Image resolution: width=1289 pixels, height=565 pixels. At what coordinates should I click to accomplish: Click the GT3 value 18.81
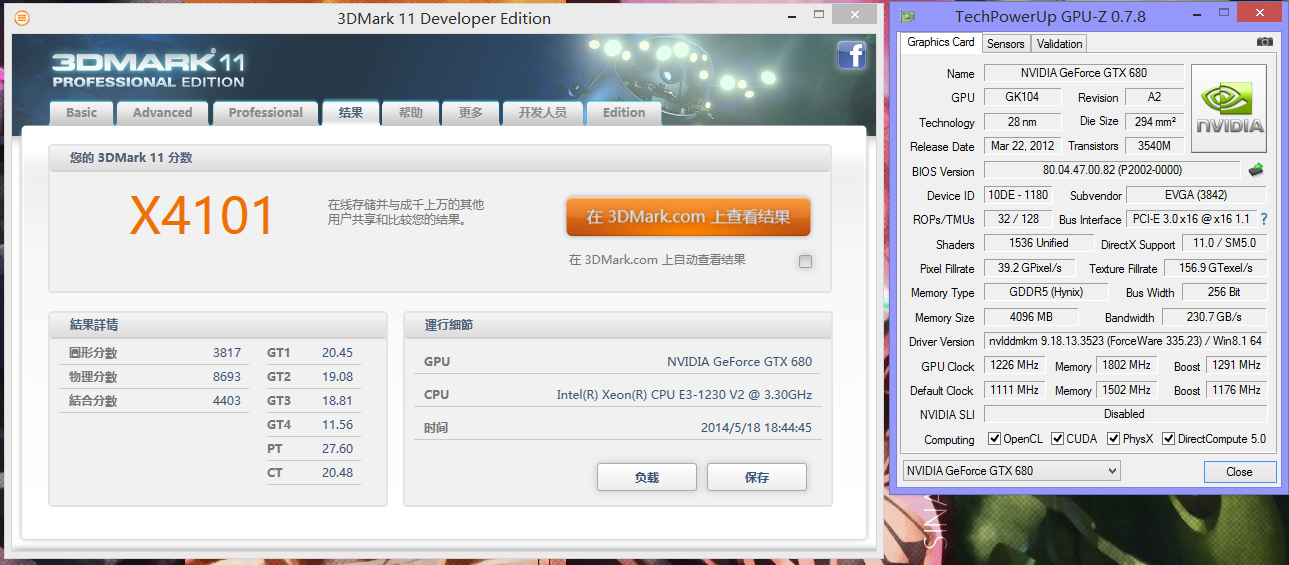click(337, 401)
